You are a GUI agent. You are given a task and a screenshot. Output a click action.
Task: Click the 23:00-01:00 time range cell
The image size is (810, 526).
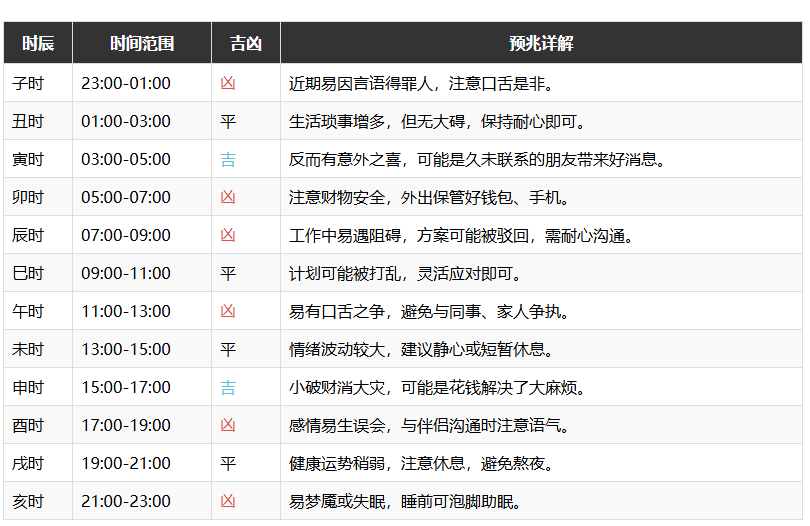(x=126, y=83)
